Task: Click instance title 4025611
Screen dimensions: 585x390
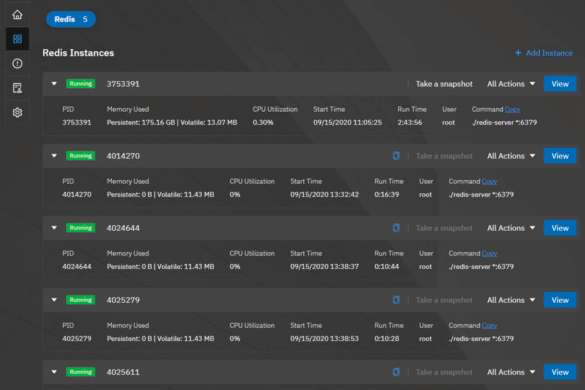Action: pyautogui.click(x=123, y=372)
